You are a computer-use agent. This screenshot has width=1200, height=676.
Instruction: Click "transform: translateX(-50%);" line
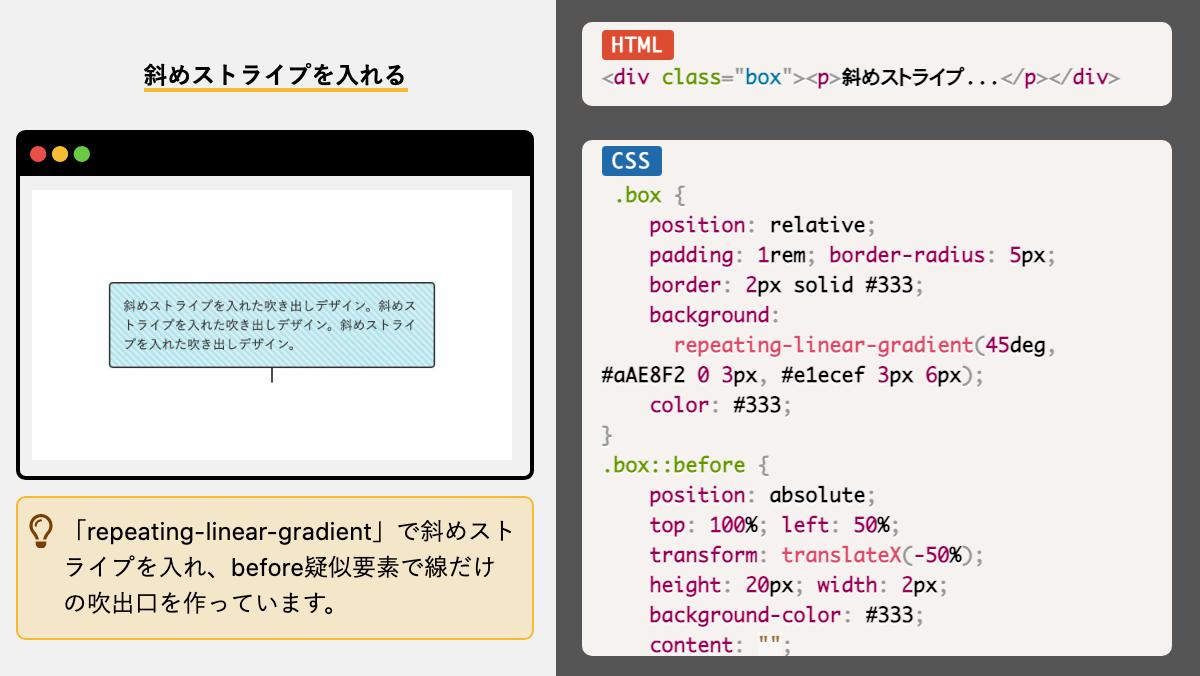[817, 555]
